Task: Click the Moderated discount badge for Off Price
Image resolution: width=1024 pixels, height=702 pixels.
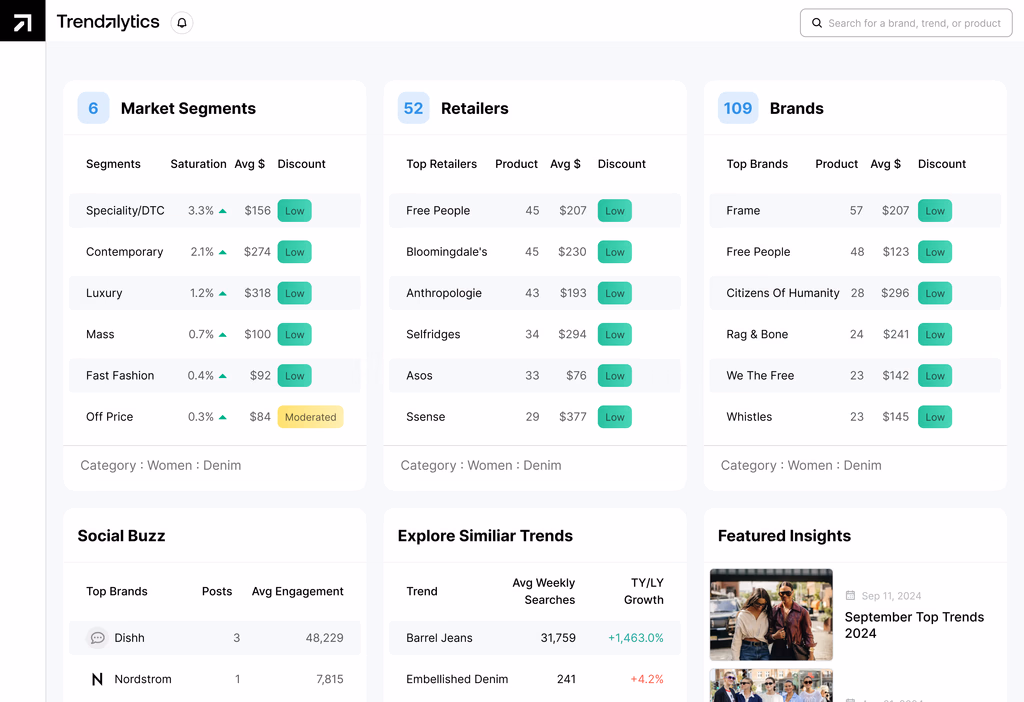Action: tap(310, 417)
